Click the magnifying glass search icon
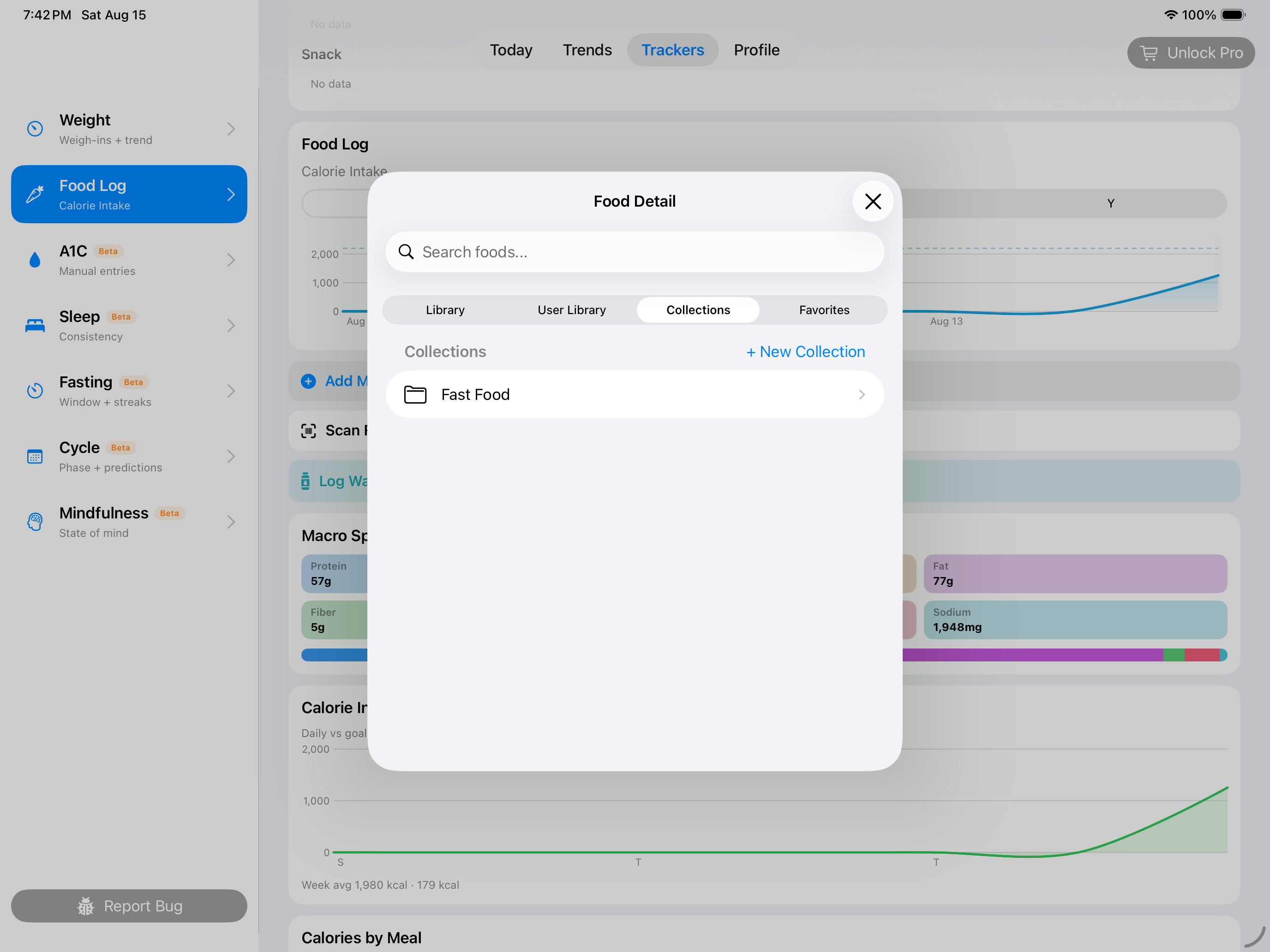Screen dimensions: 1270x952 point(406,252)
